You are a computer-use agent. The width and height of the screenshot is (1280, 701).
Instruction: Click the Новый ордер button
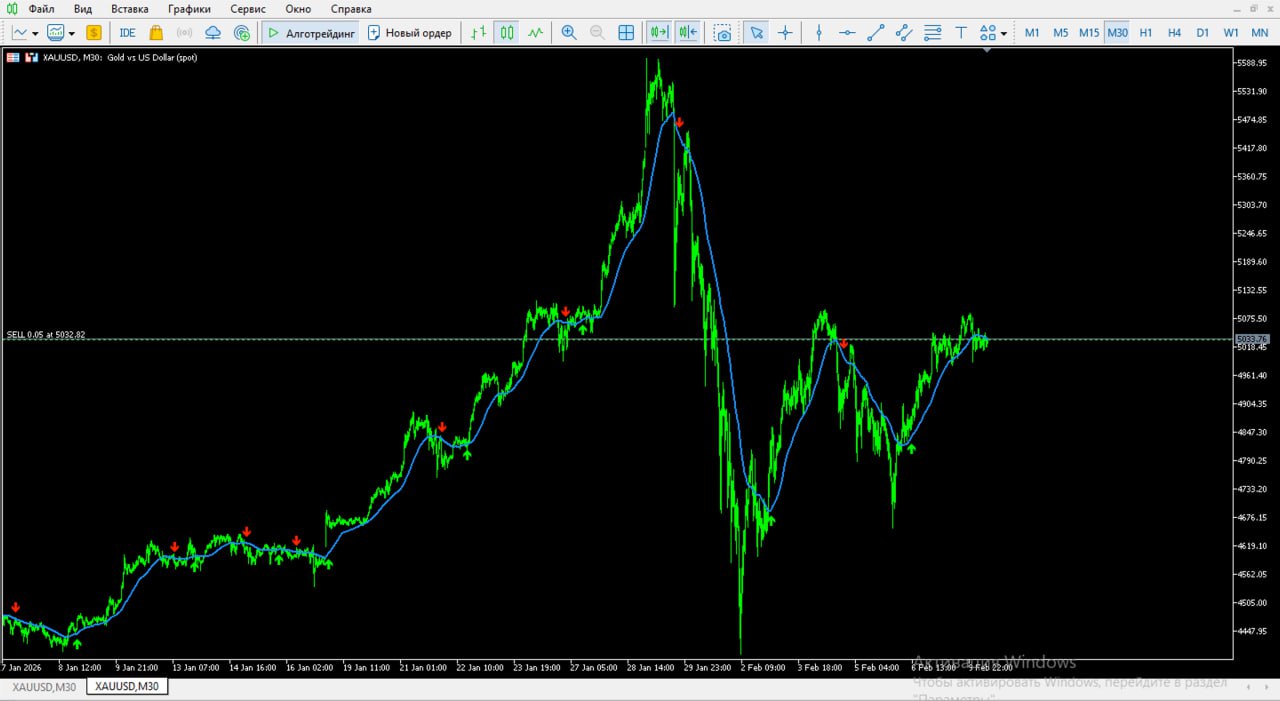click(x=412, y=32)
